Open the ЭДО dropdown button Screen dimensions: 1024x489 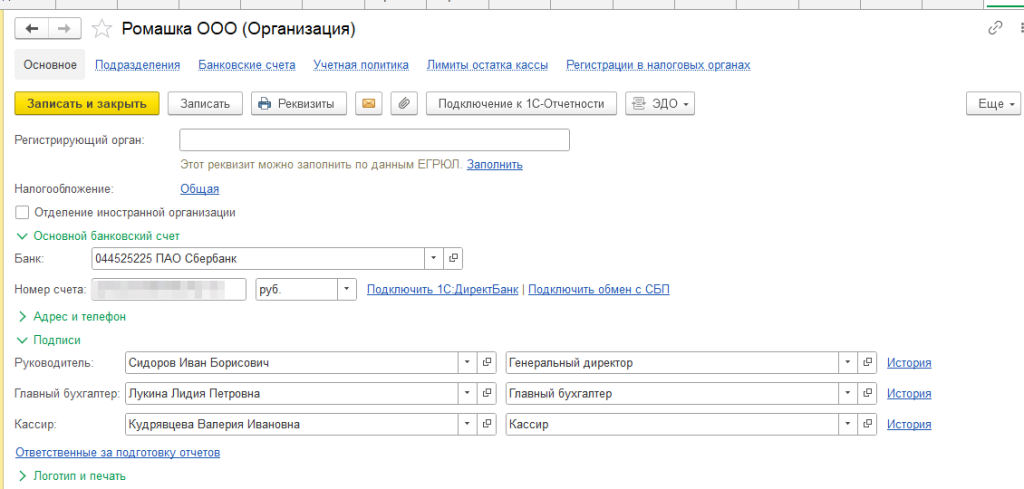point(660,104)
